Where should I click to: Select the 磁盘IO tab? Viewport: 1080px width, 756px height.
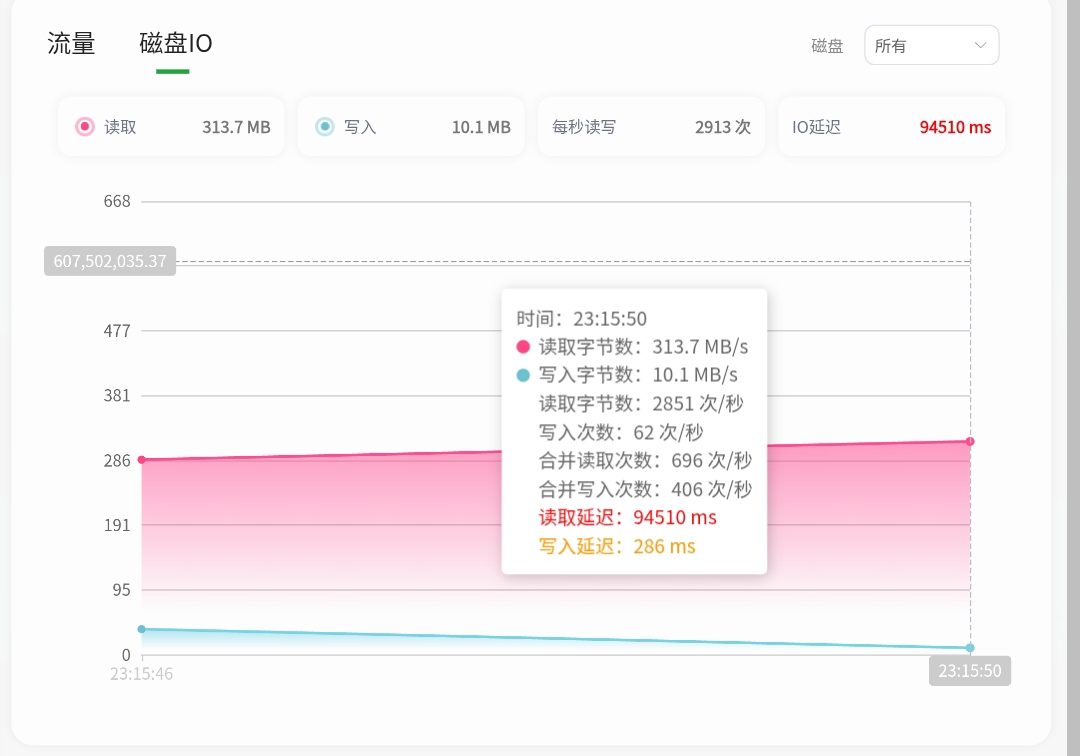[175, 44]
